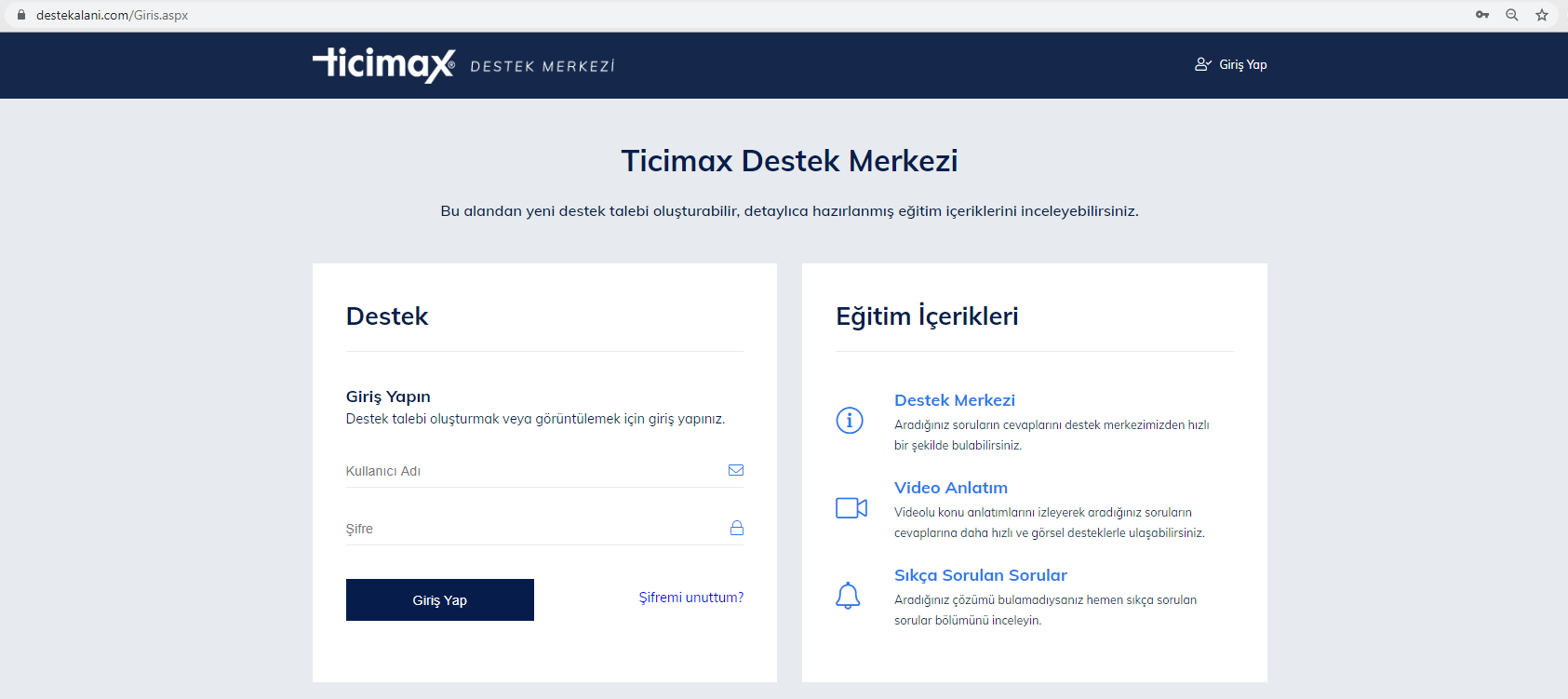The image size is (1568, 699).
Task: Click the video camera icon for Video Anlatım
Action: point(851,508)
